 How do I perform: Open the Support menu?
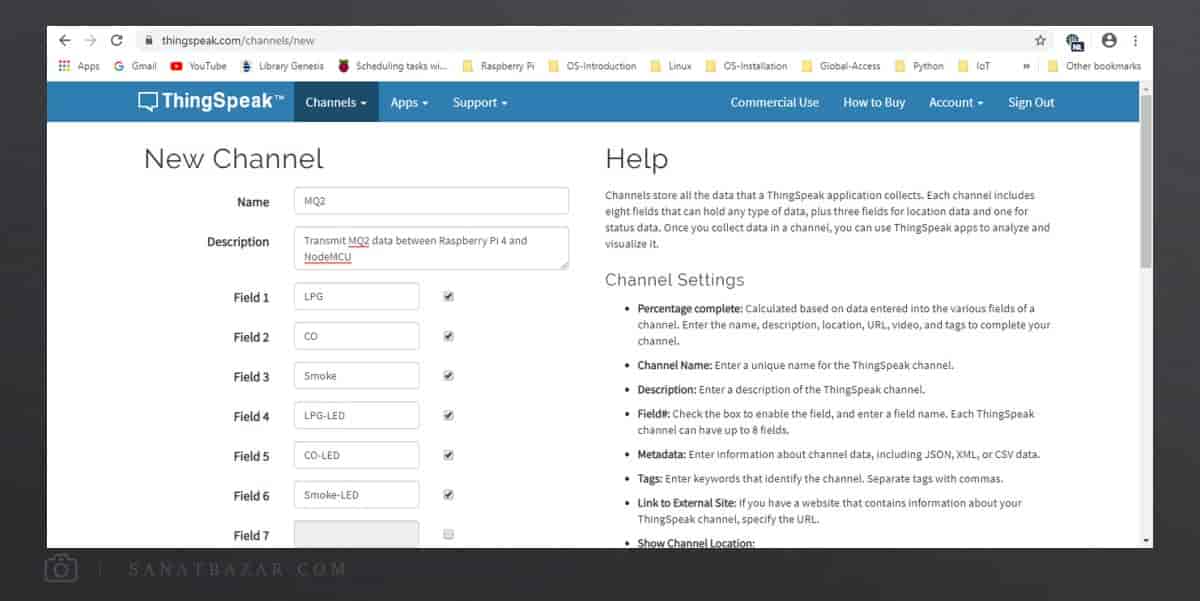479,102
